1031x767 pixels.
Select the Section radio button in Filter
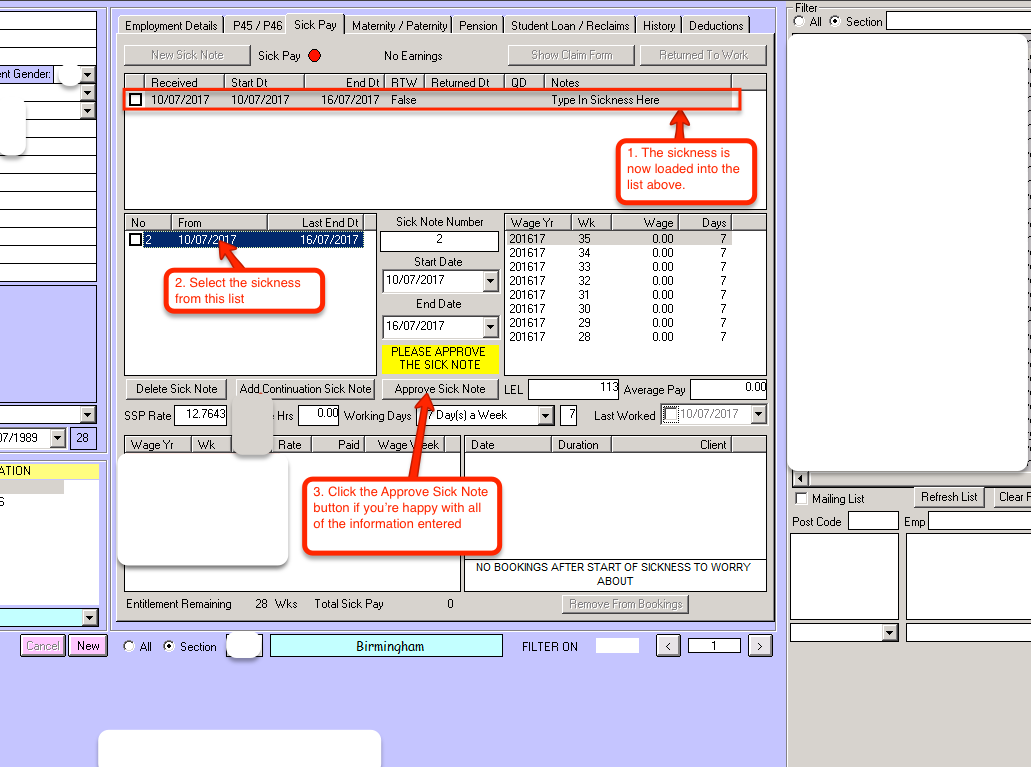[835, 21]
